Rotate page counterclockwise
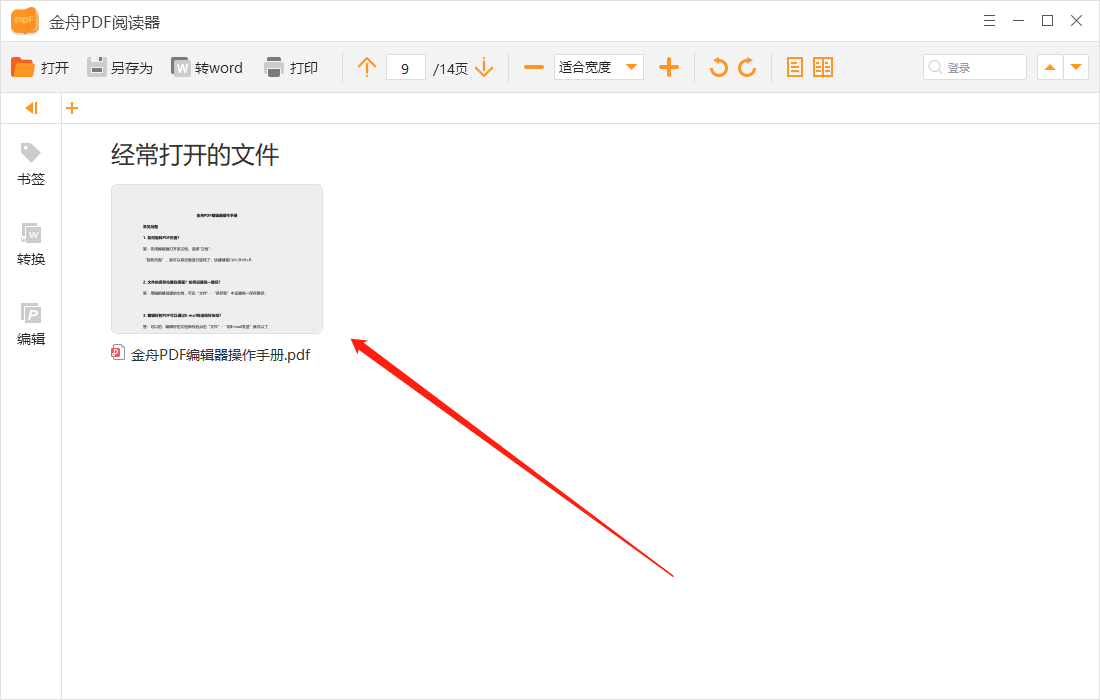 pos(720,67)
